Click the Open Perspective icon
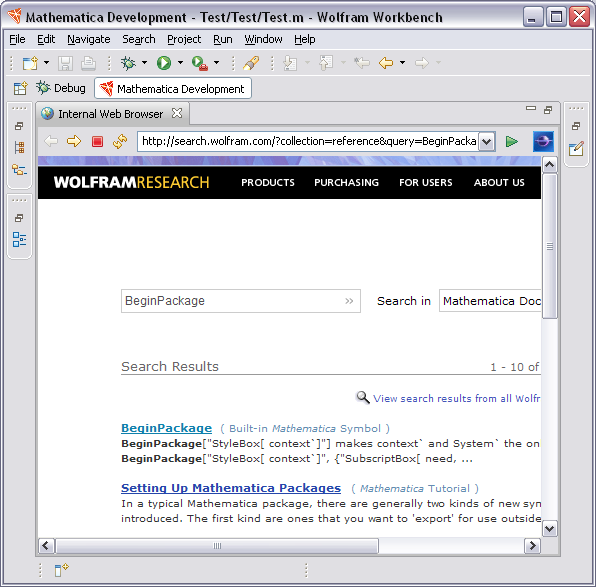This screenshot has width=596, height=587. (x=21, y=88)
